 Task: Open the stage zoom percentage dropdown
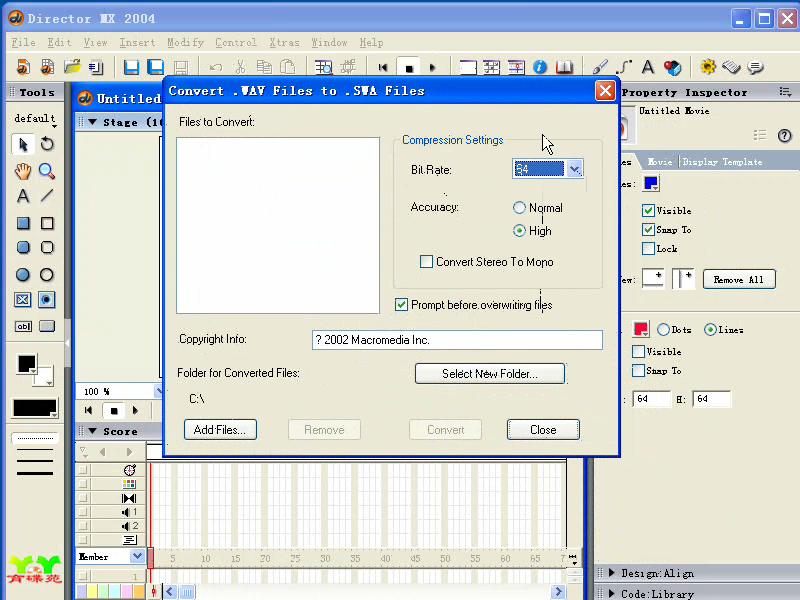[159, 391]
